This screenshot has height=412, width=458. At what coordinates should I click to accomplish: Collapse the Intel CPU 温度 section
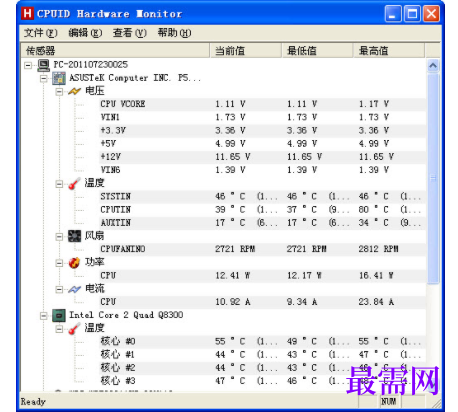(x=60, y=329)
